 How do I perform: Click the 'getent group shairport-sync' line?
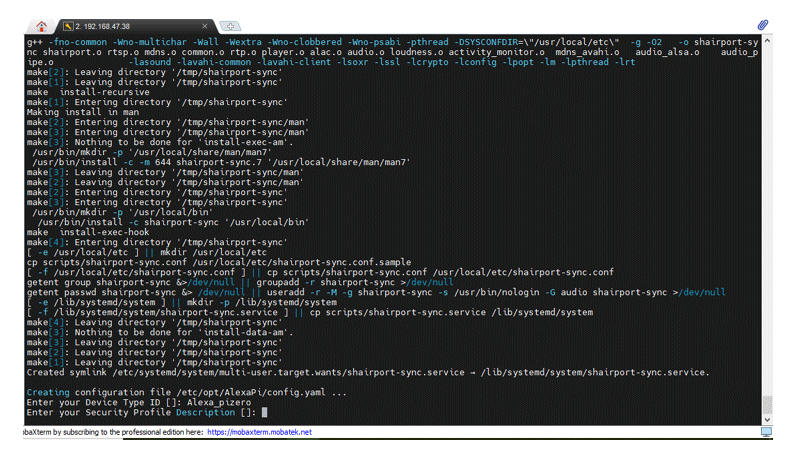click(240, 282)
